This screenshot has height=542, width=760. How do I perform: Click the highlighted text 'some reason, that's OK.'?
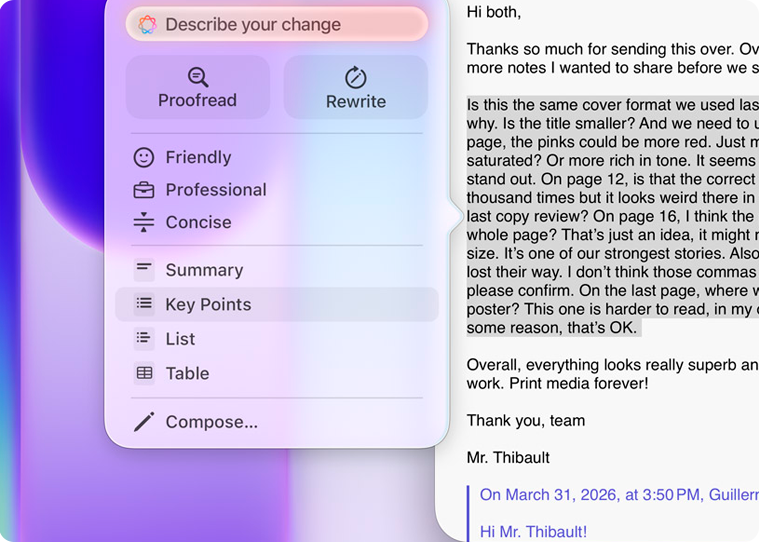552,328
